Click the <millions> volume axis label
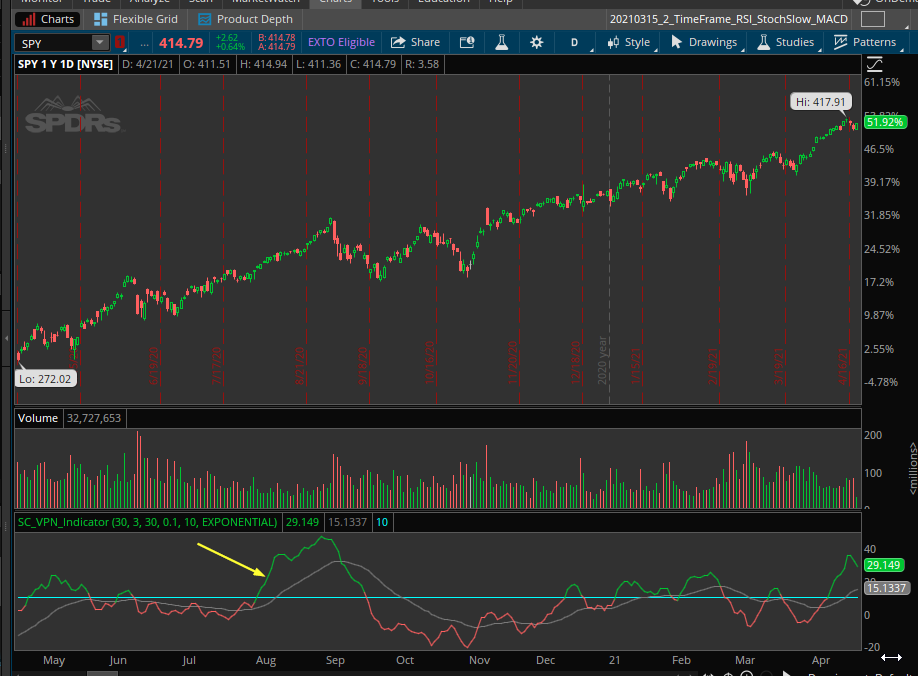The height and width of the screenshot is (676, 918). pos(913,468)
